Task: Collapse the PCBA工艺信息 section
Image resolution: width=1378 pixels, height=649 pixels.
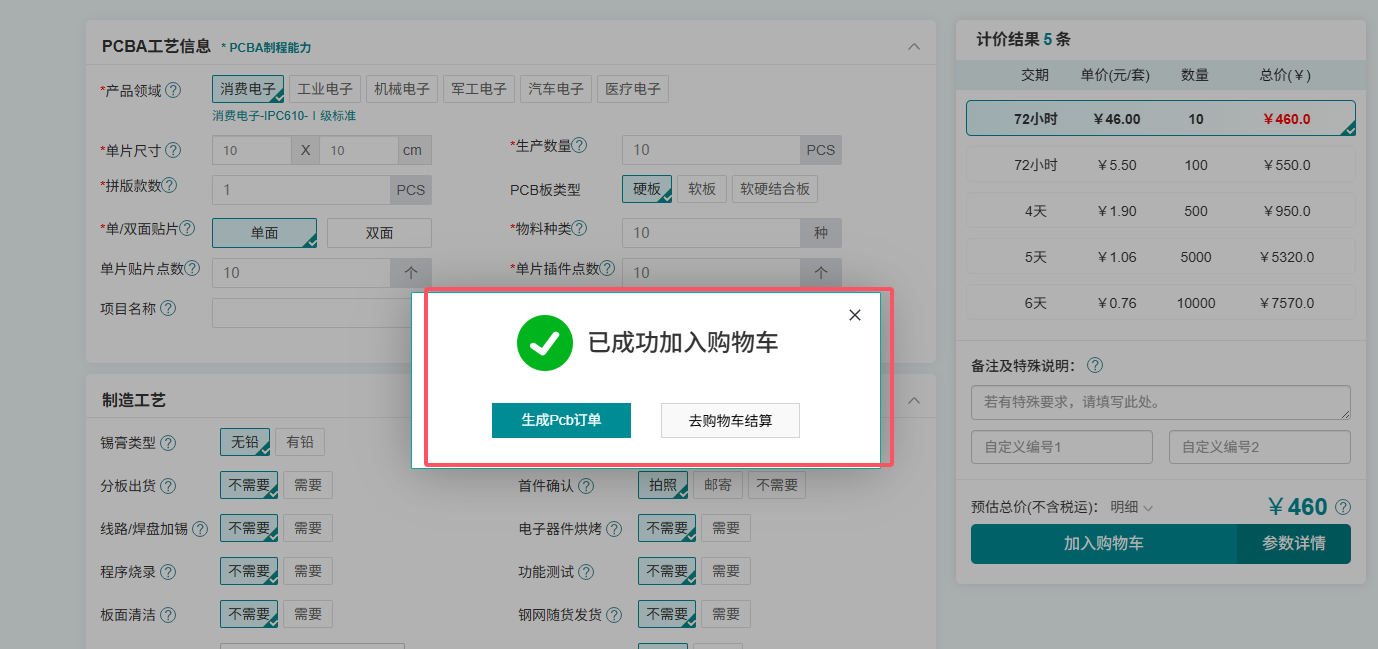Action: click(x=913, y=46)
